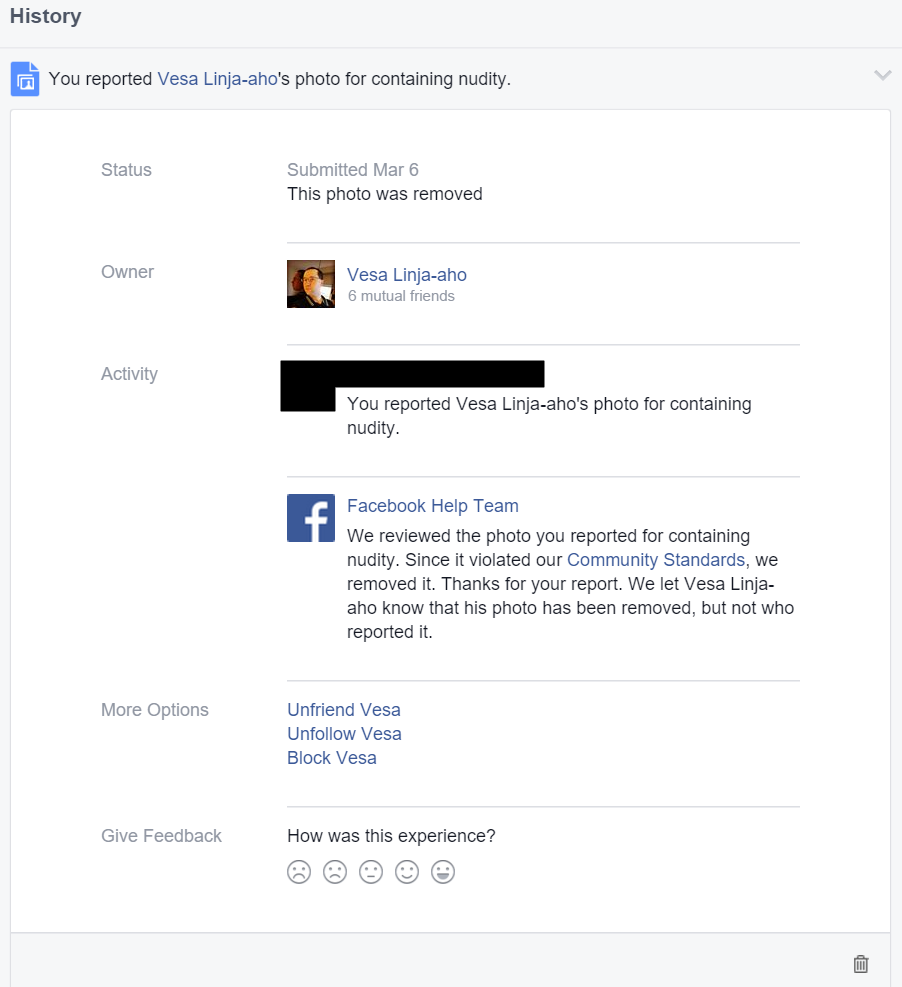Select the neutral face rating
This screenshot has width=902, height=987.
[x=371, y=872]
